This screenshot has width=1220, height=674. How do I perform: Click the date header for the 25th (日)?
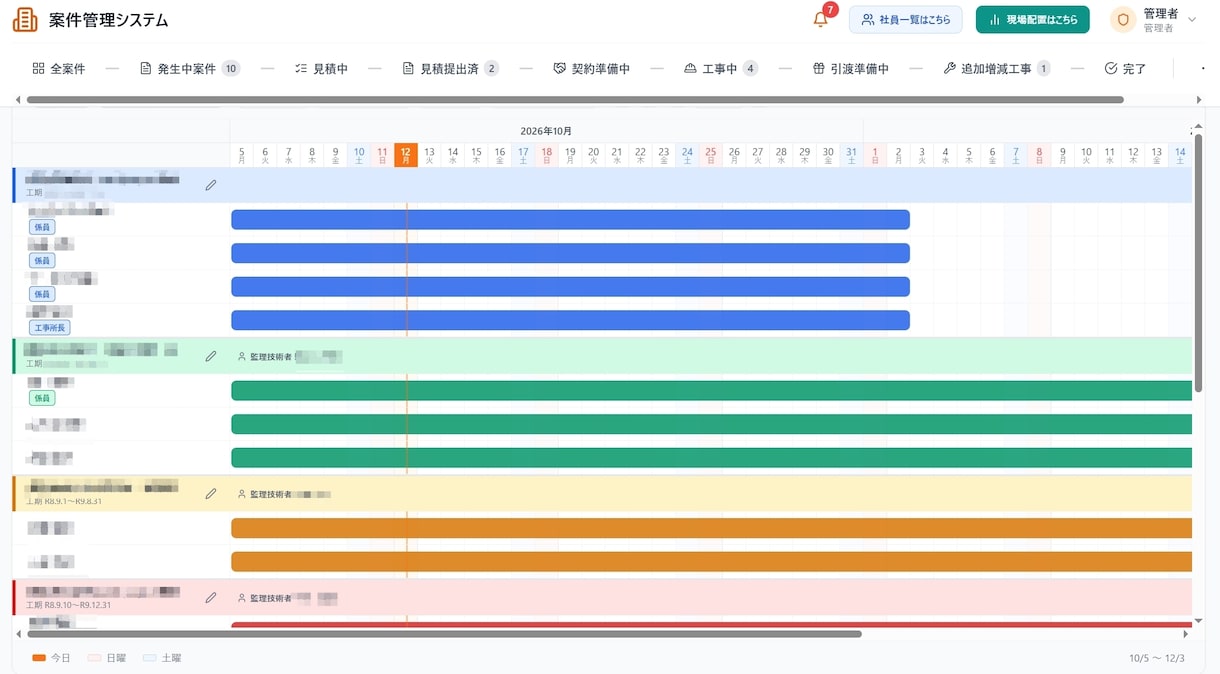(x=711, y=155)
